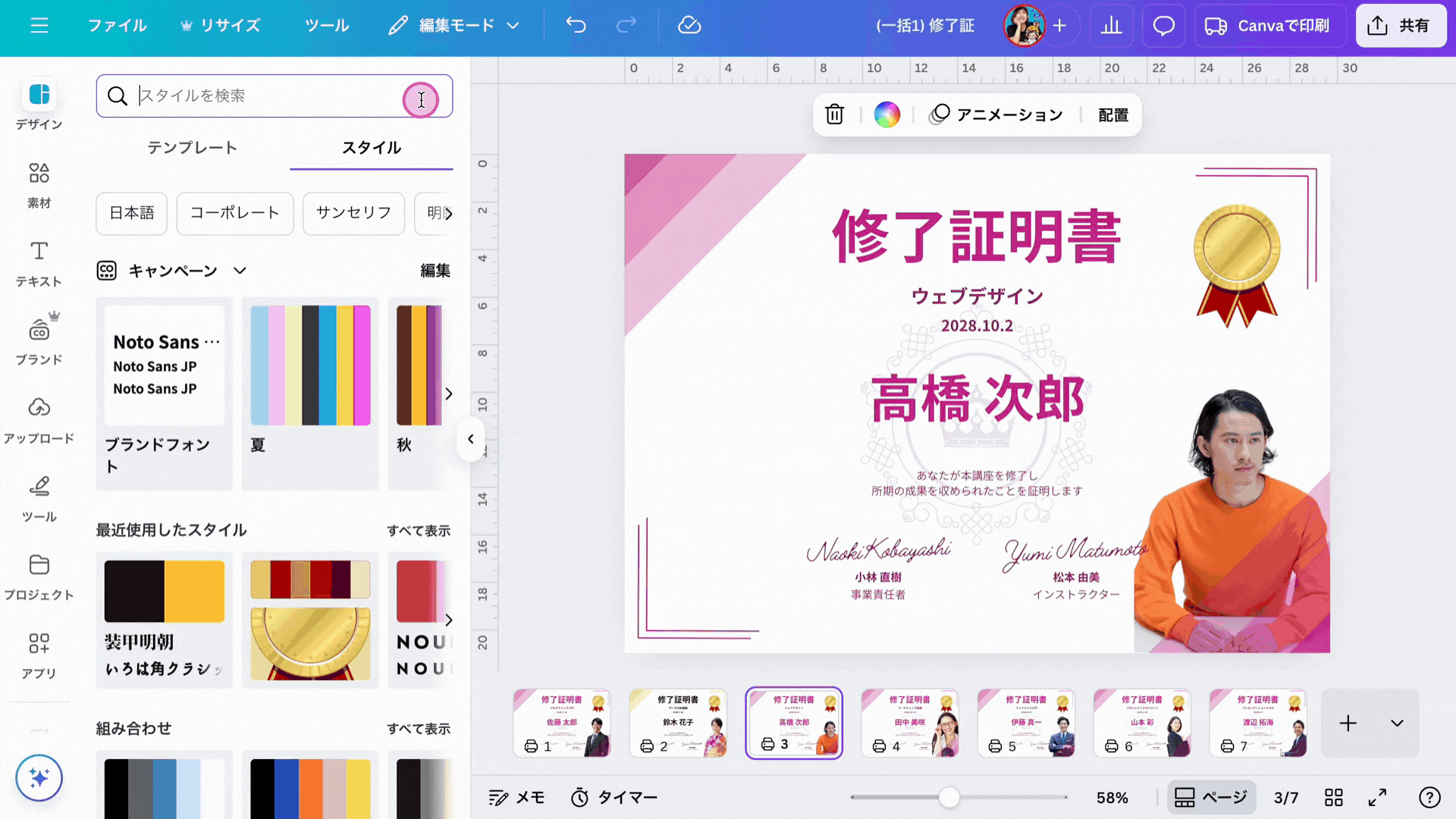Screen dimensions: 1456x819
Task: Select page 5 thumbnail in the filmstrip
Action: coord(1025,723)
